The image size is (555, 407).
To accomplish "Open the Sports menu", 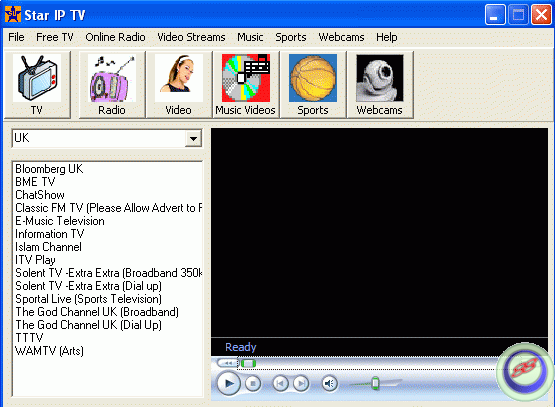I will point(291,37).
